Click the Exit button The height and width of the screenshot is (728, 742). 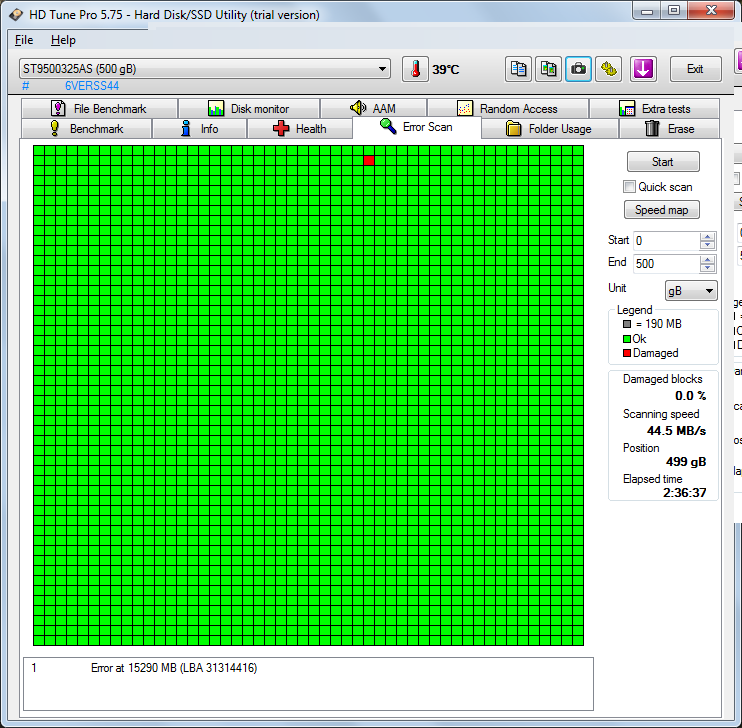[x=695, y=69]
